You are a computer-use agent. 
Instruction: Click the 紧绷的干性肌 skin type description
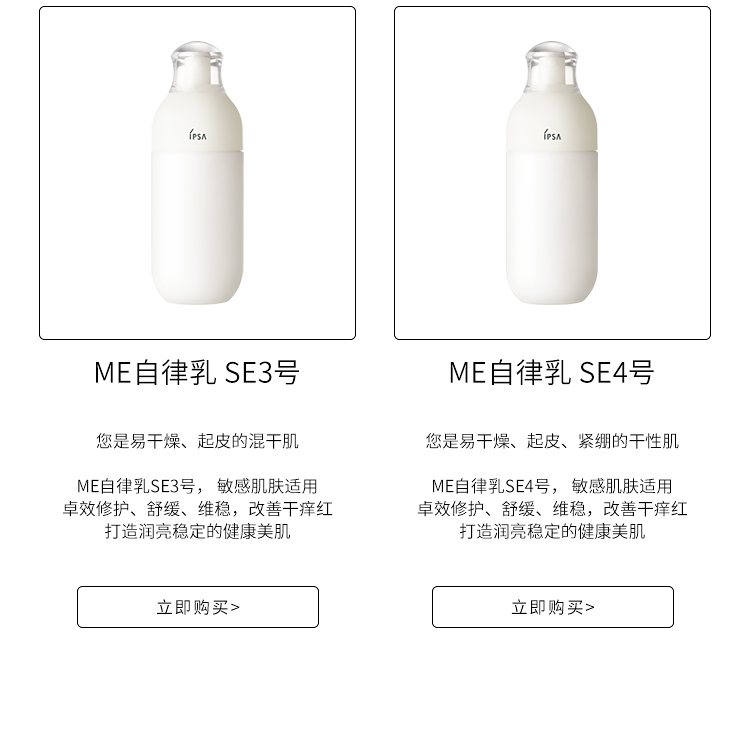[x=552, y=441]
